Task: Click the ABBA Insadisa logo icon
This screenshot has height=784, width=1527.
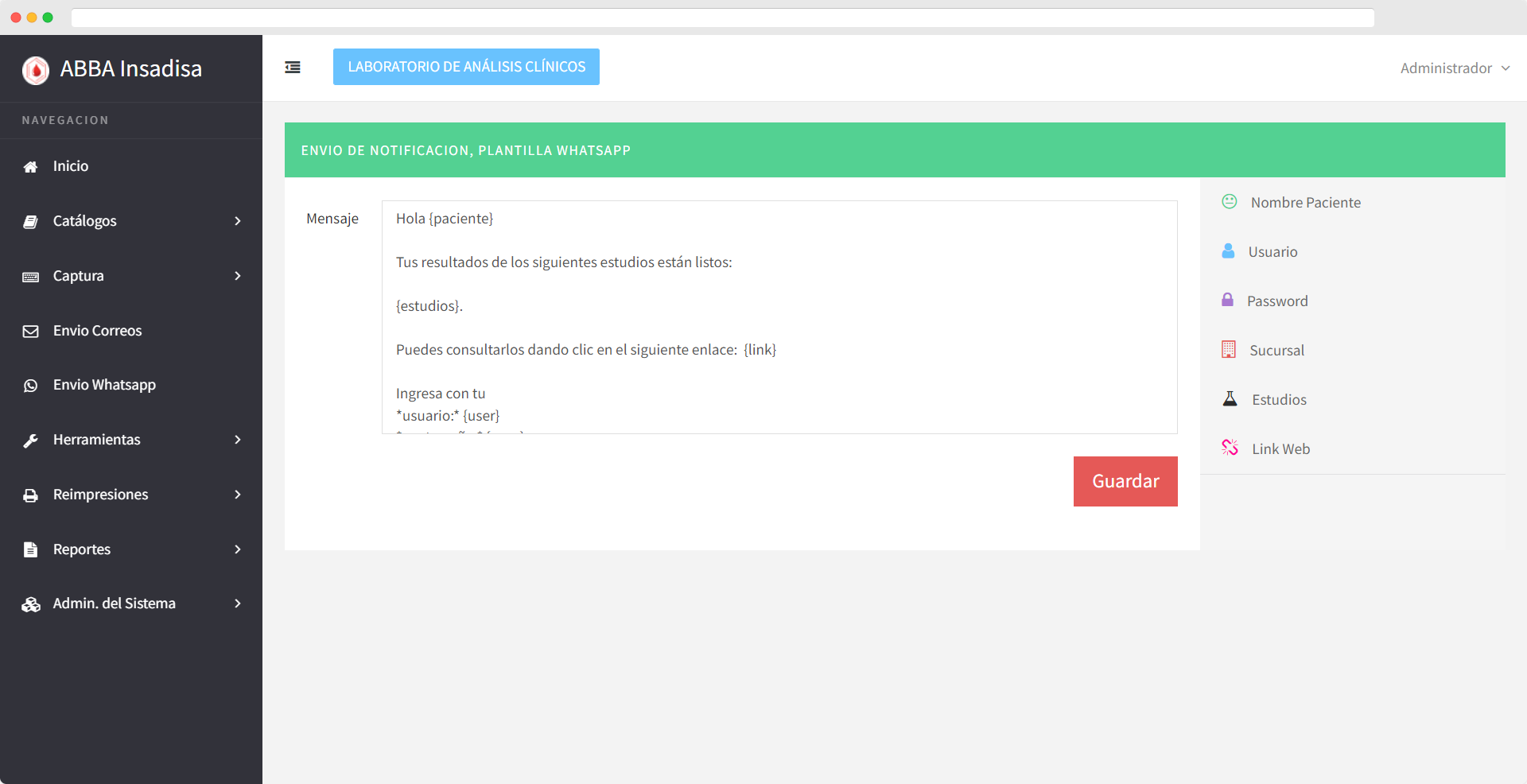Action: coord(36,70)
